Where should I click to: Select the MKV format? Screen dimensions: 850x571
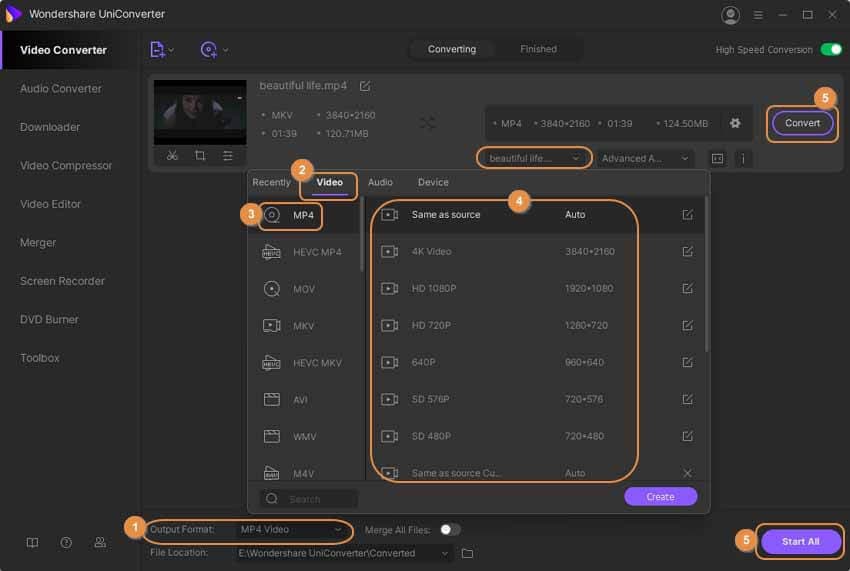point(305,326)
